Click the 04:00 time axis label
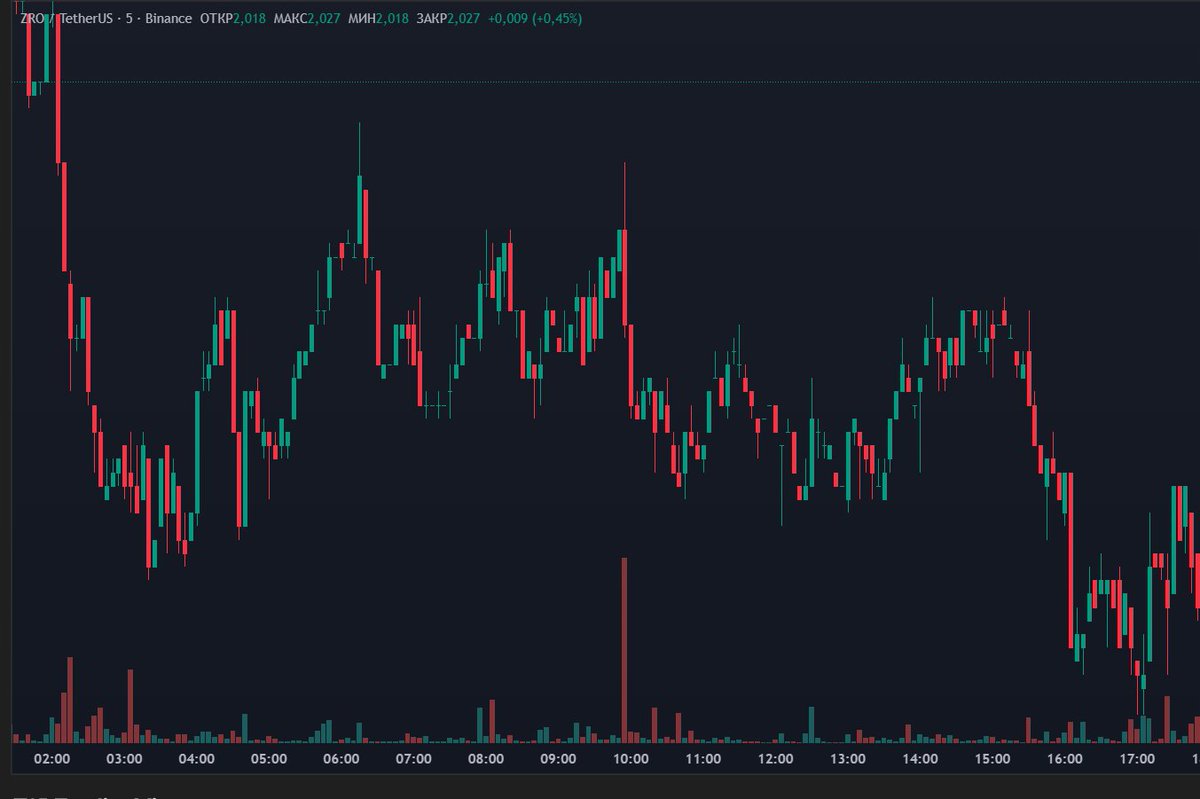This screenshot has height=799, width=1200. tap(196, 759)
